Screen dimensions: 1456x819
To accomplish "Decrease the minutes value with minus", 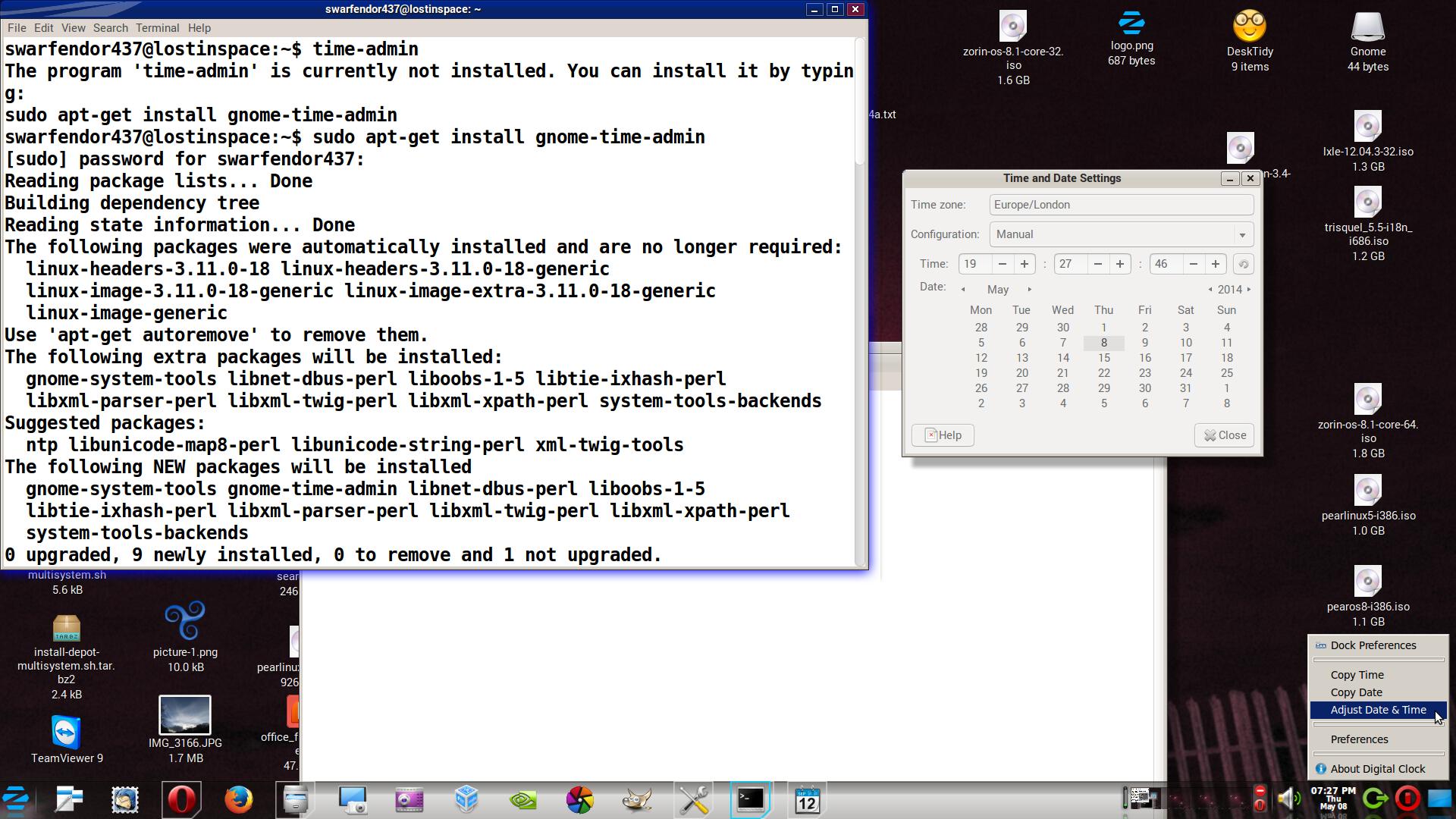I will 1097,264.
